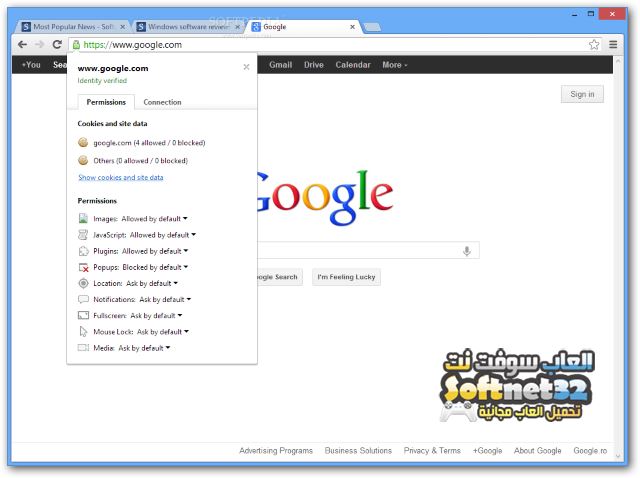Open JavaScript Allowed by default dropdown
The width and height of the screenshot is (640, 478).
tap(163, 235)
